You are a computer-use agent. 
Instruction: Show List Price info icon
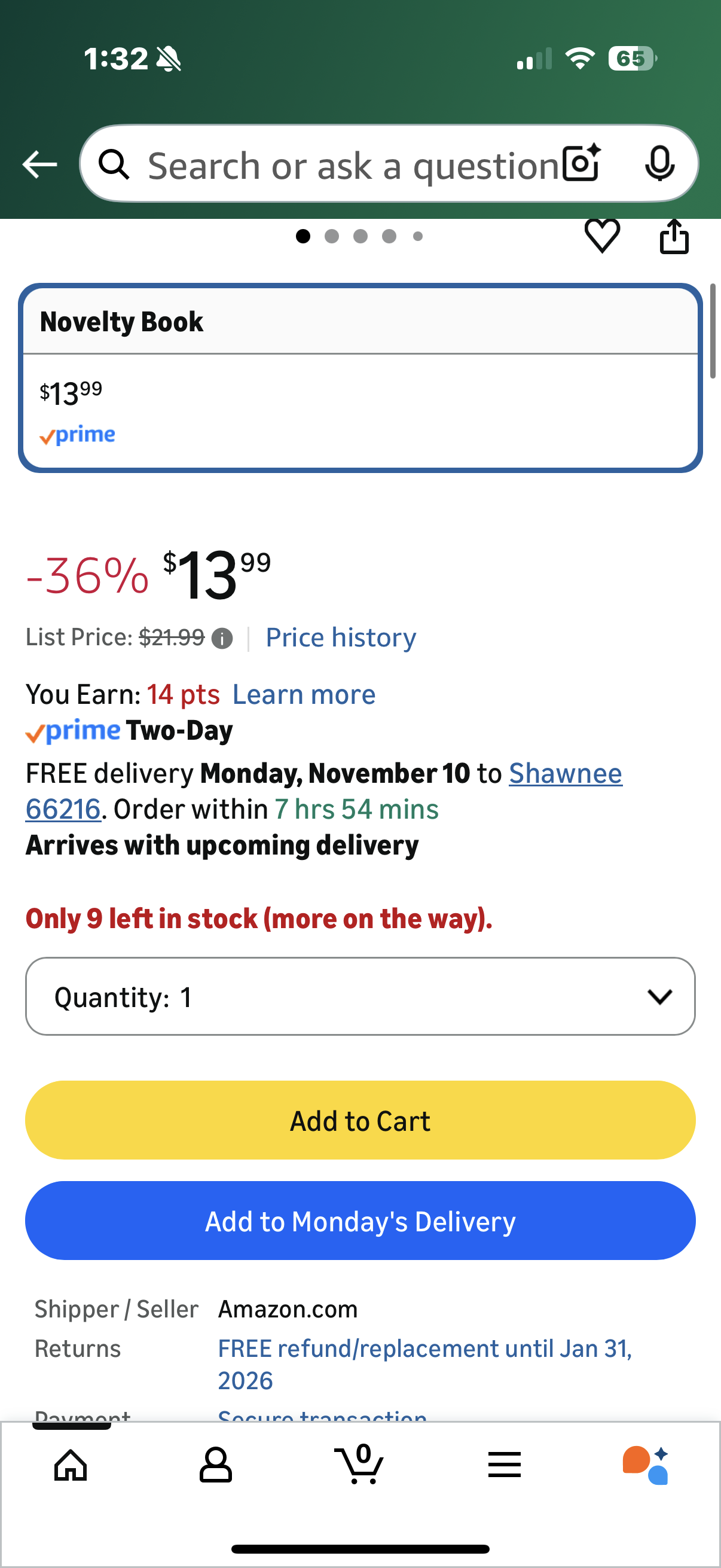(222, 639)
